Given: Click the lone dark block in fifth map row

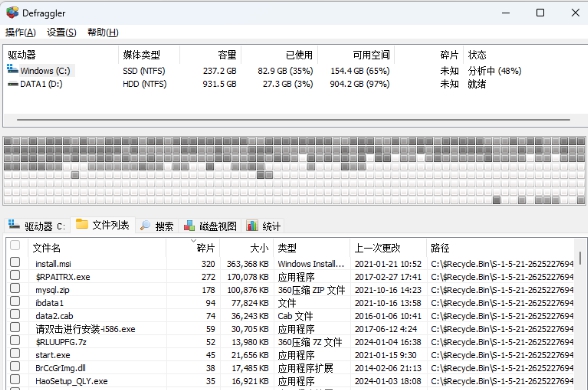Looking at the screenshot, I should (75, 175).
